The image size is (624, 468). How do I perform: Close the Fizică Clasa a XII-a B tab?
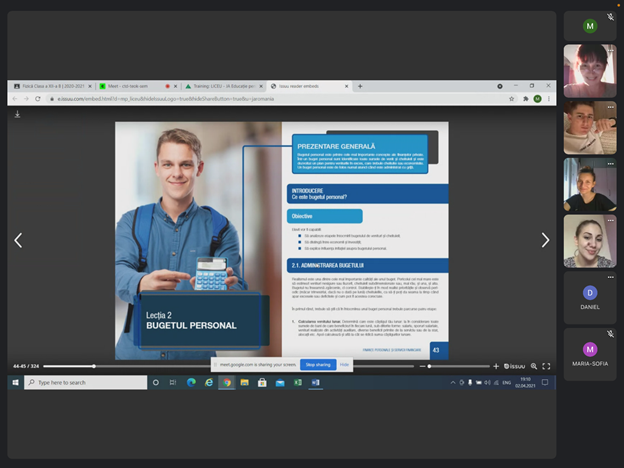coord(90,86)
